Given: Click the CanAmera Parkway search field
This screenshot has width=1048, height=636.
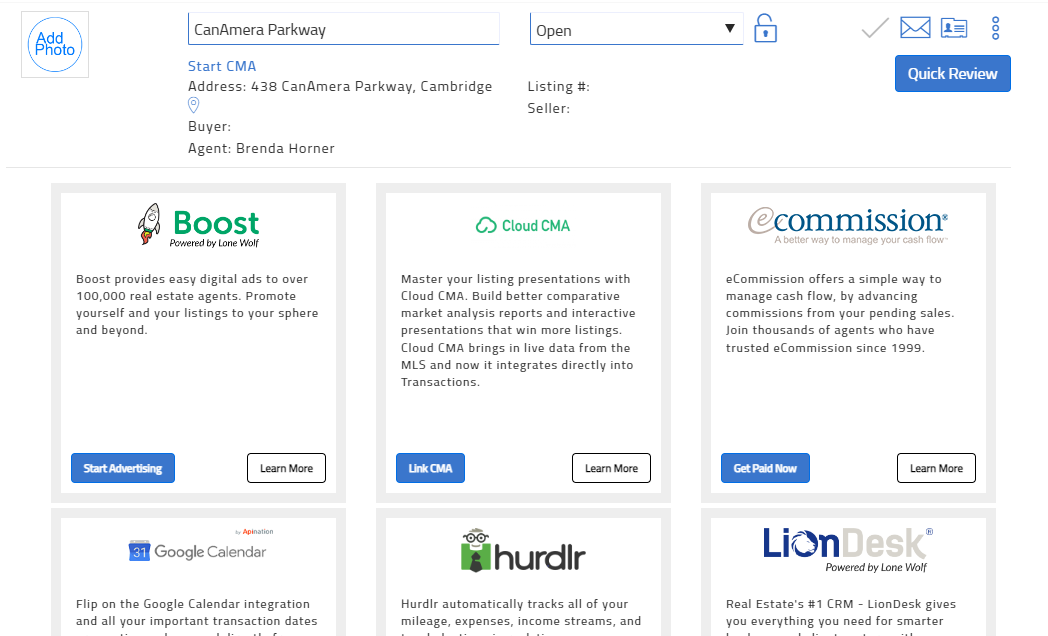Looking at the screenshot, I should (x=343, y=29).
